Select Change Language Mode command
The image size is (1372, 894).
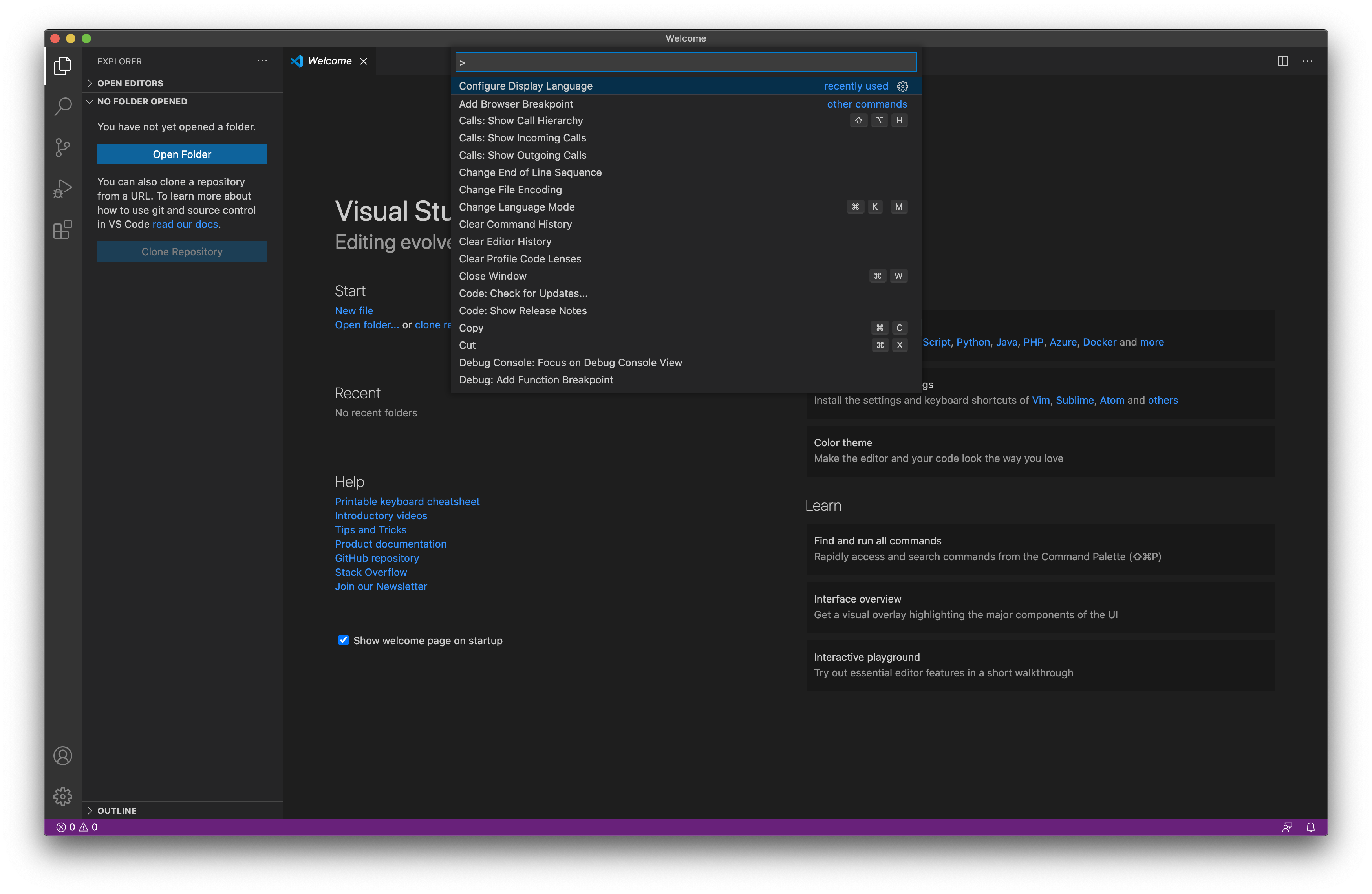(x=517, y=206)
